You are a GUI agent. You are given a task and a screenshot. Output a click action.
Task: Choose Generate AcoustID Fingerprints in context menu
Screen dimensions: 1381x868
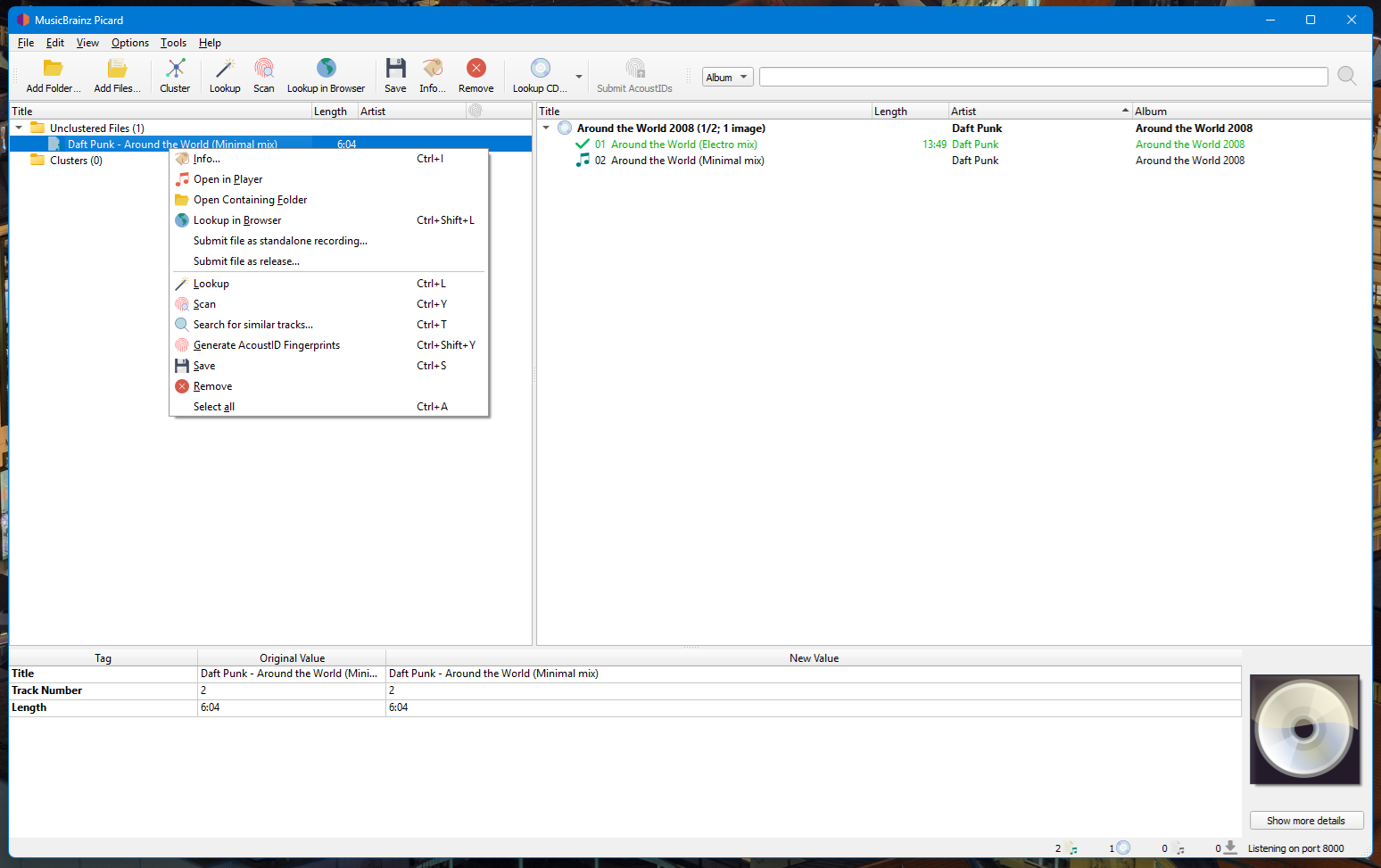tap(266, 345)
